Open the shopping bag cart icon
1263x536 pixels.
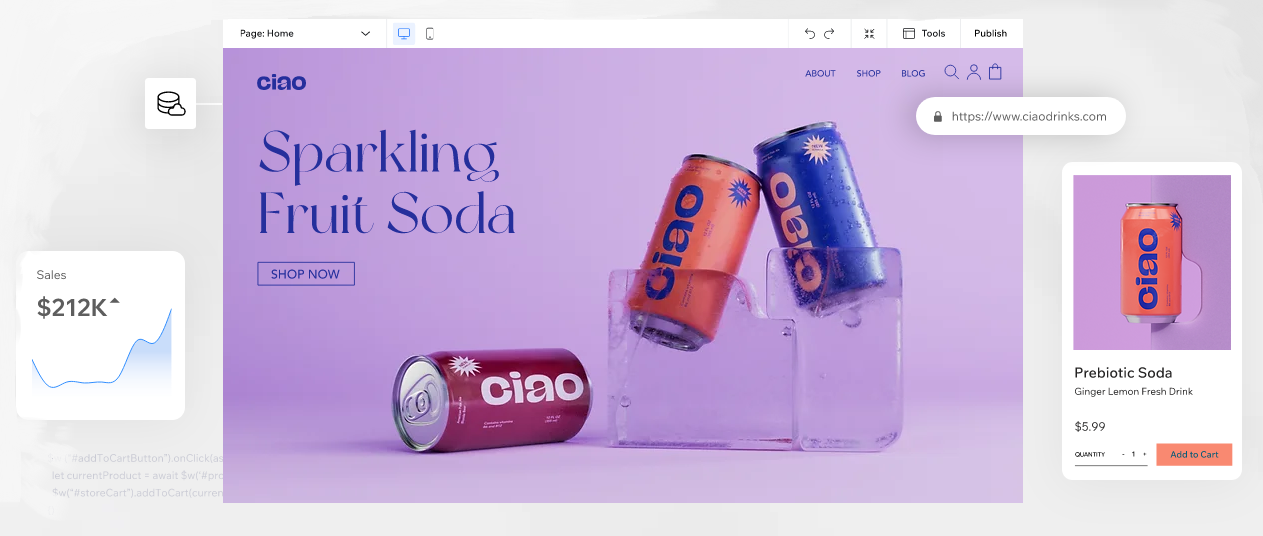(995, 72)
